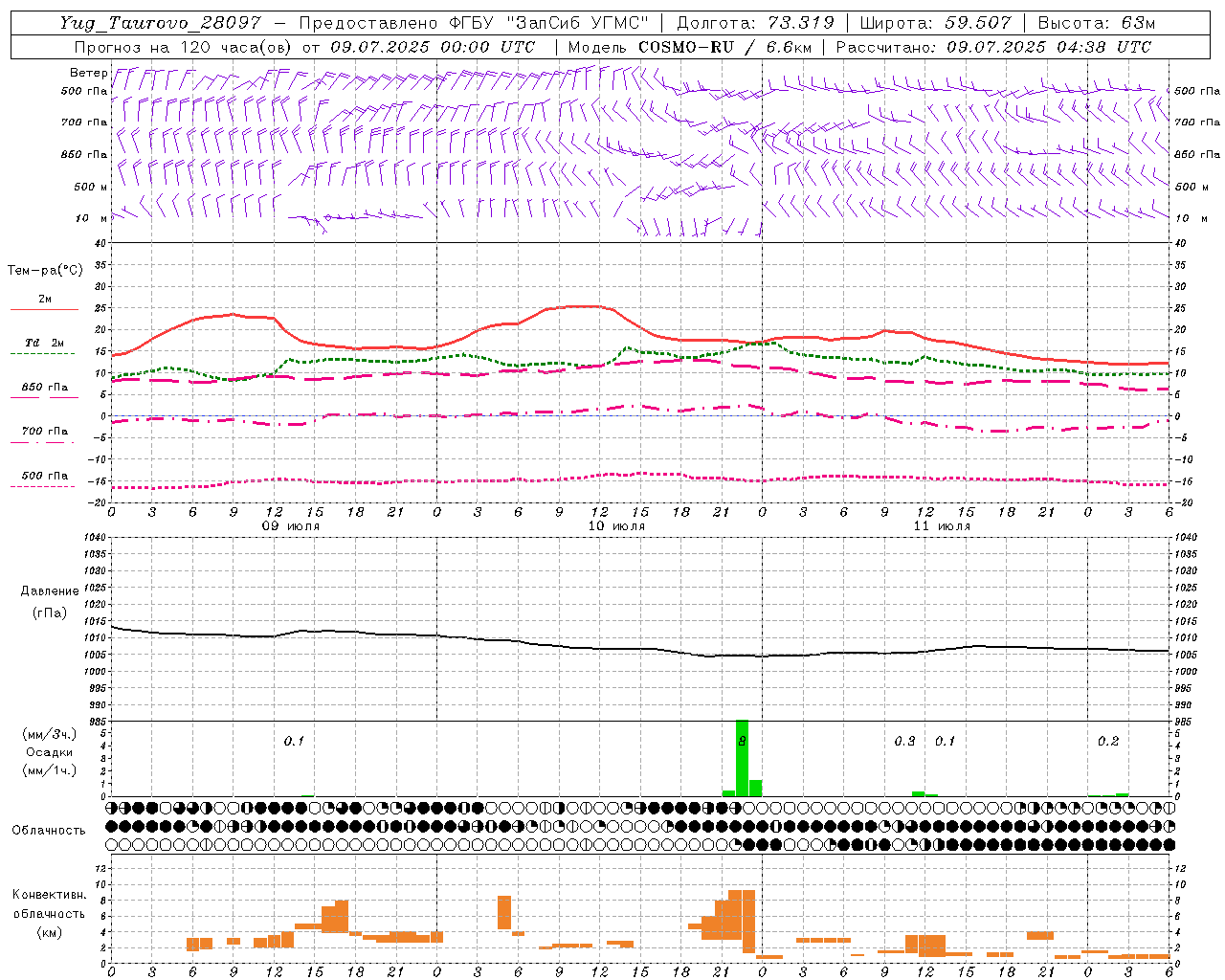Click the 0.3 precipitation value

[904, 742]
